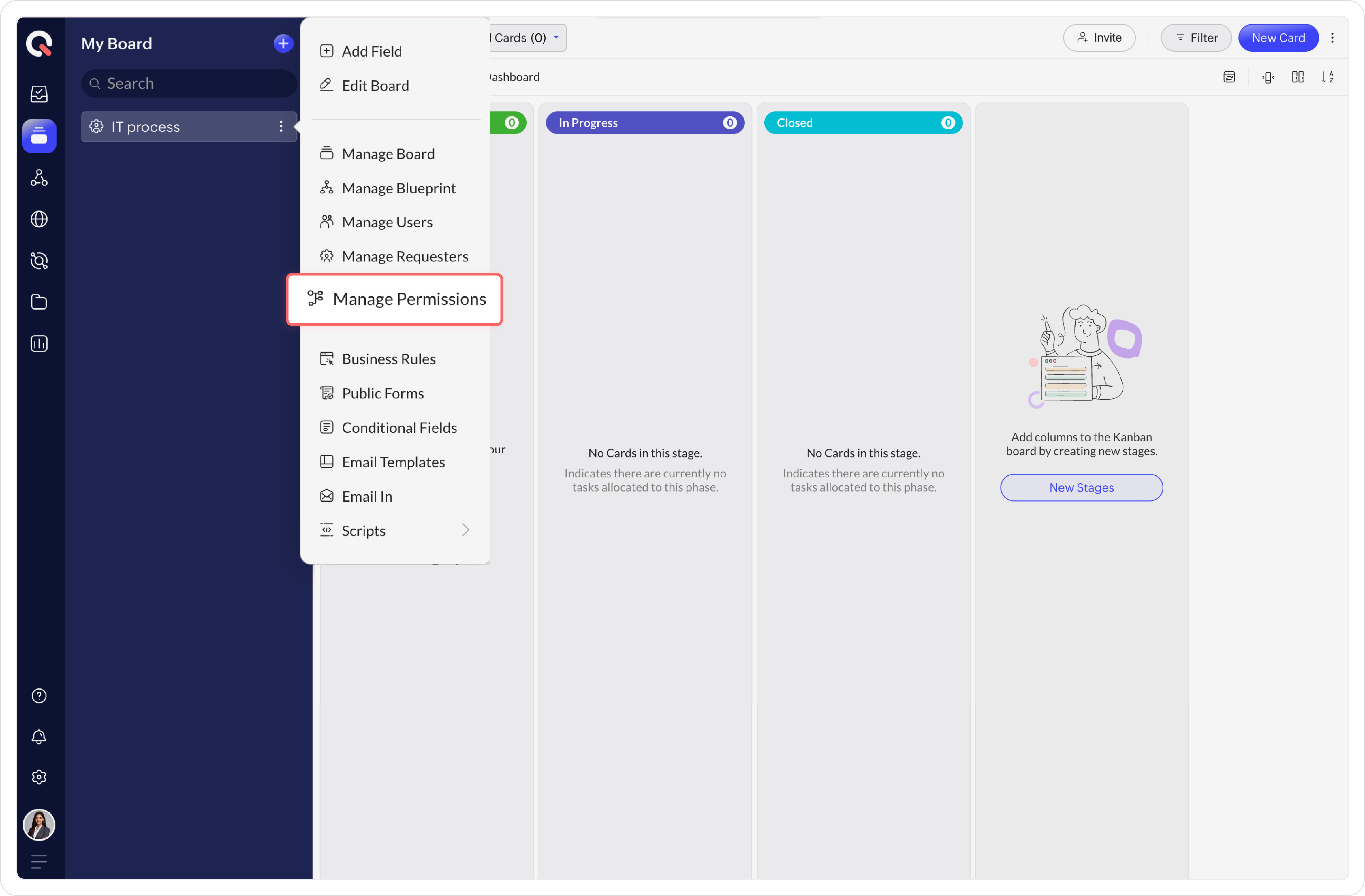1365x896 pixels.
Task: Select the Email Templates option
Action: [393, 462]
